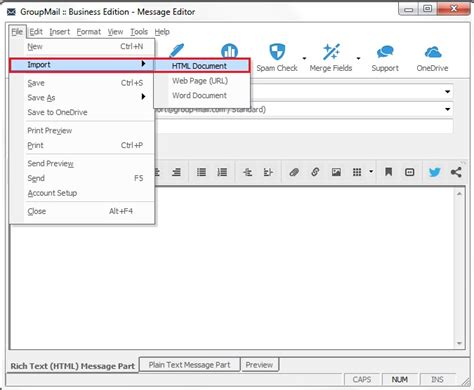This screenshot has height=390, width=474.
Task: Insert hyperlink using chain link icon
Action: [x=315, y=172]
